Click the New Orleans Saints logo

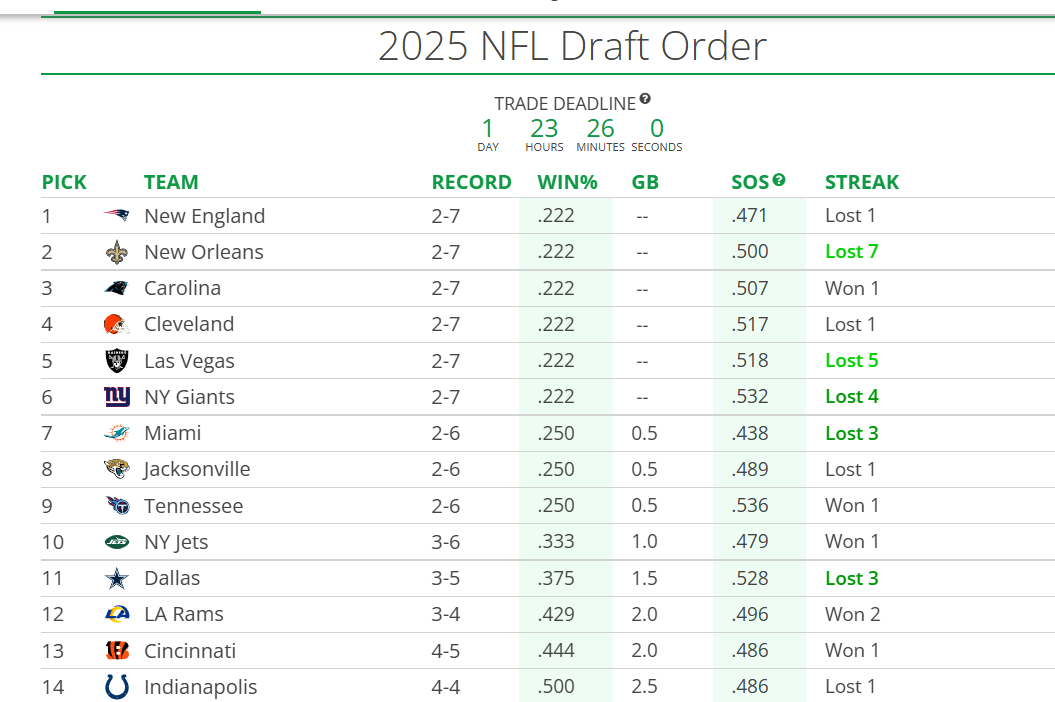117,252
